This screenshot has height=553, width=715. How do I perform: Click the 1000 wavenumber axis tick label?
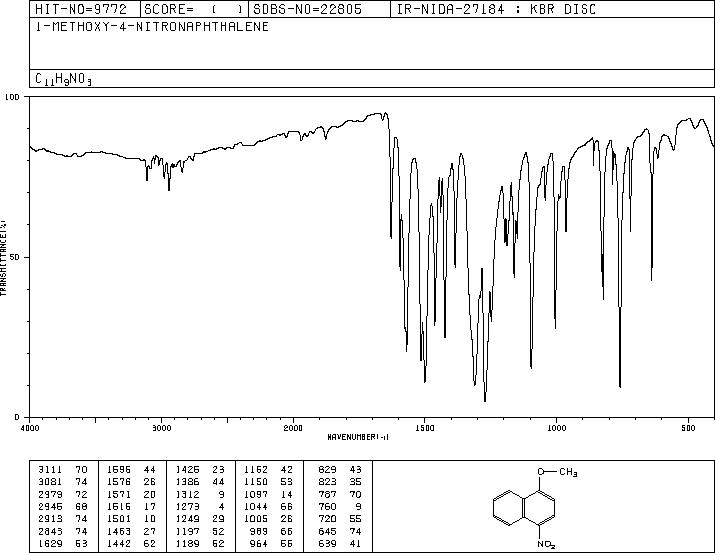coord(556,428)
